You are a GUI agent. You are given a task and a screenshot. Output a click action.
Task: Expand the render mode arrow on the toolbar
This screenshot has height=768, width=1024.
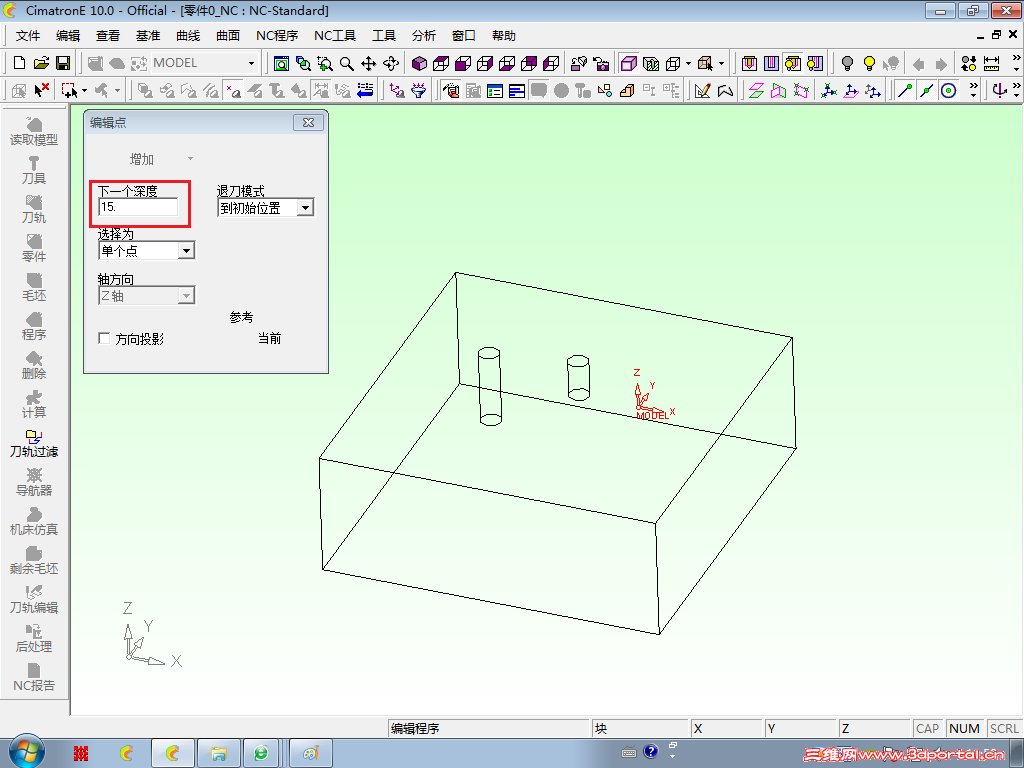click(688, 63)
